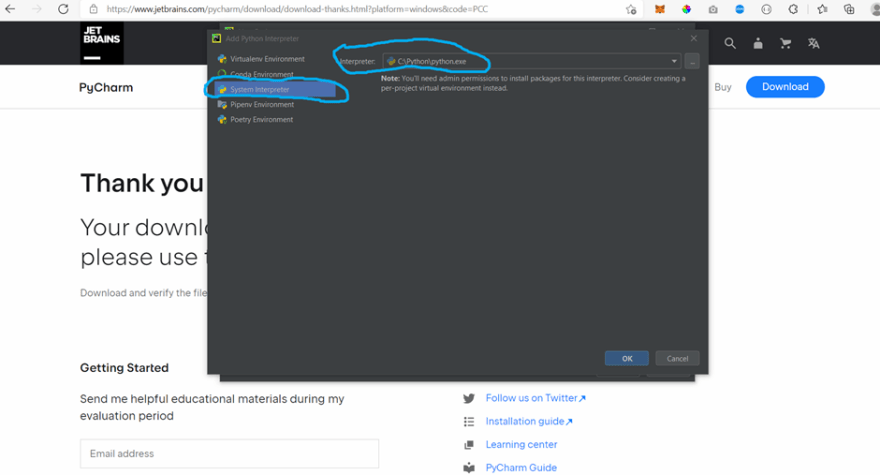Click the Installation guide list icon
The image size is (880, 475).
[469, 422]
